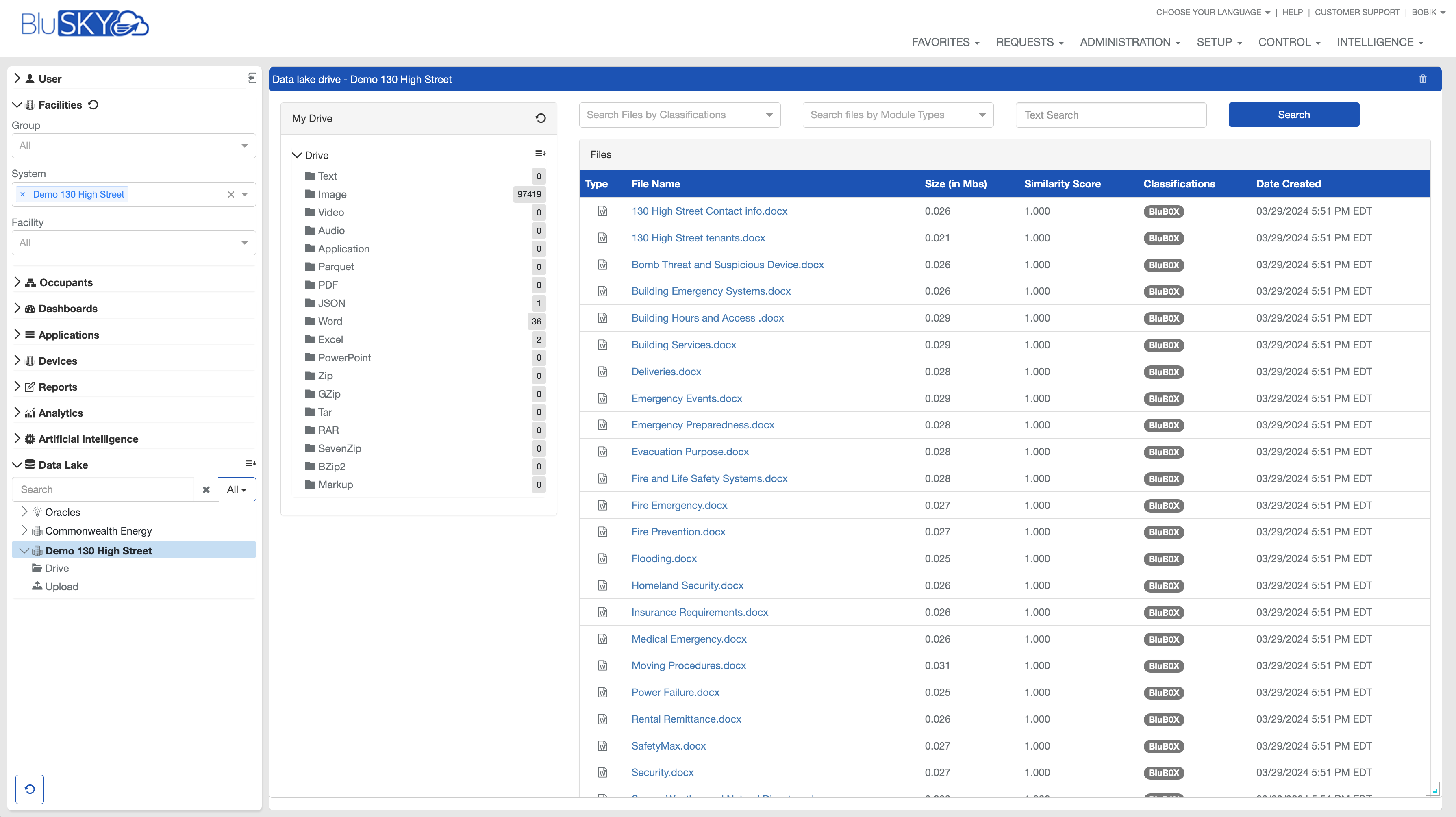Click the bottom-left refresh button
This screenshot has height=817, width=1456.
(29, 789)
